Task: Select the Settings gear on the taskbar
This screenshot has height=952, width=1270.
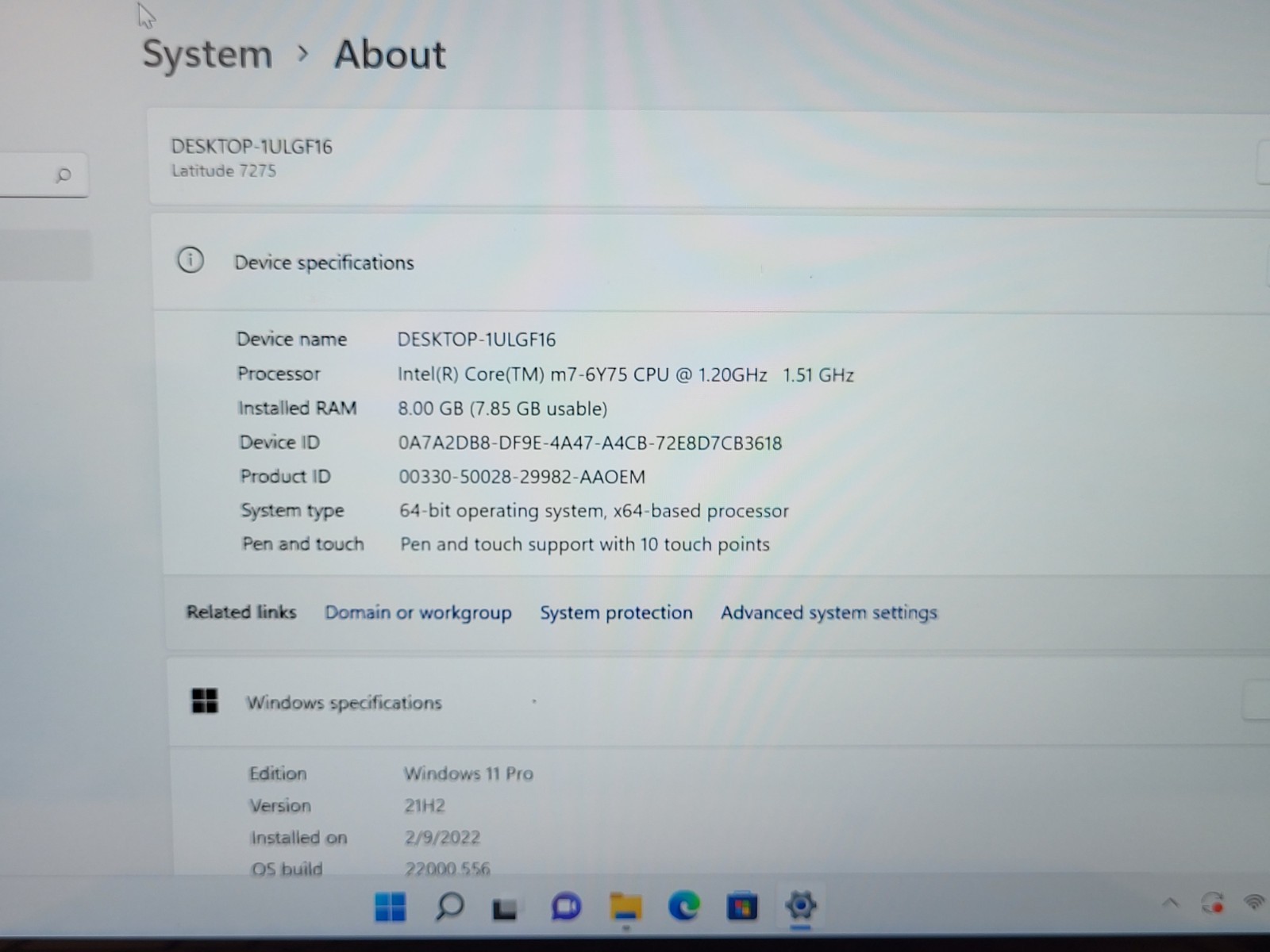Action: 800,905
